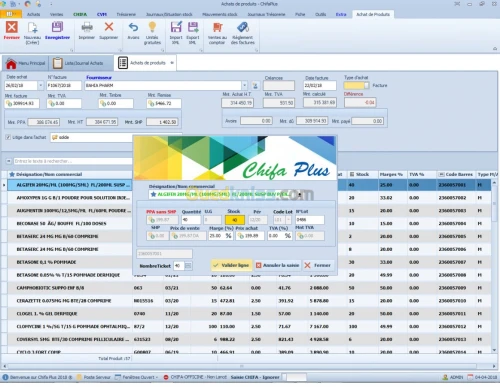Click the NombreTicket calculator button
500x387 pixels.
pyautogui.click(x=188, y=266)
